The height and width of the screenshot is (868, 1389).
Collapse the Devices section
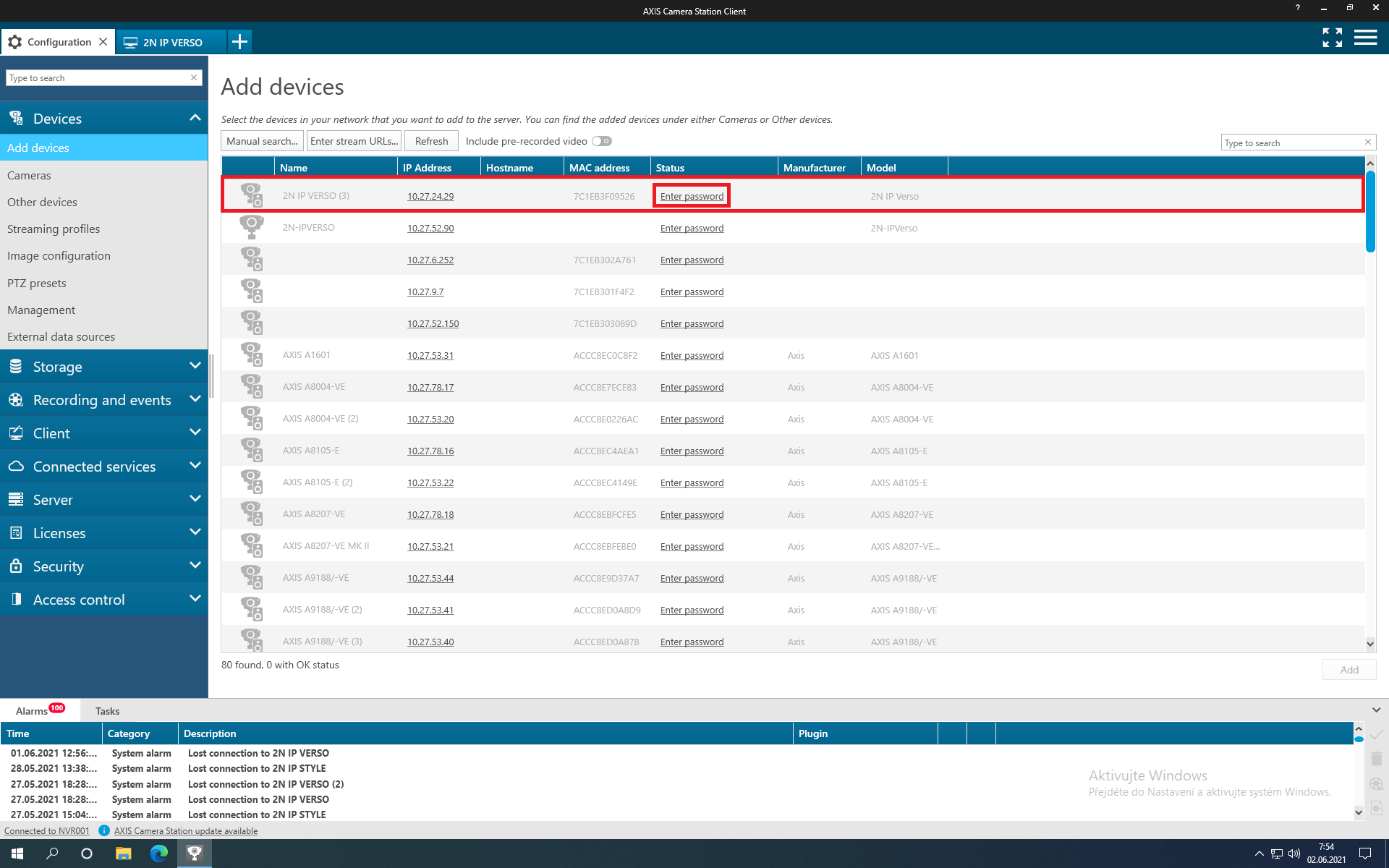pos(195,118)
